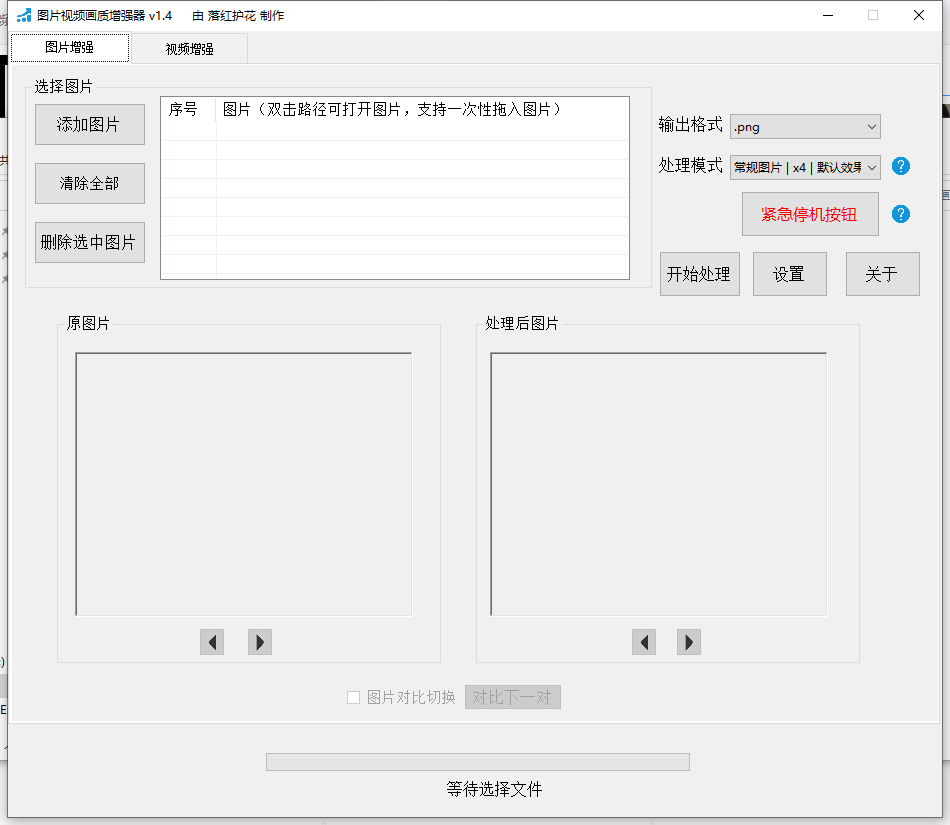Screen dimensions: 950x825
Task: Minimize the 图片视频画质增强器 window
Action: tap(828, 15)
